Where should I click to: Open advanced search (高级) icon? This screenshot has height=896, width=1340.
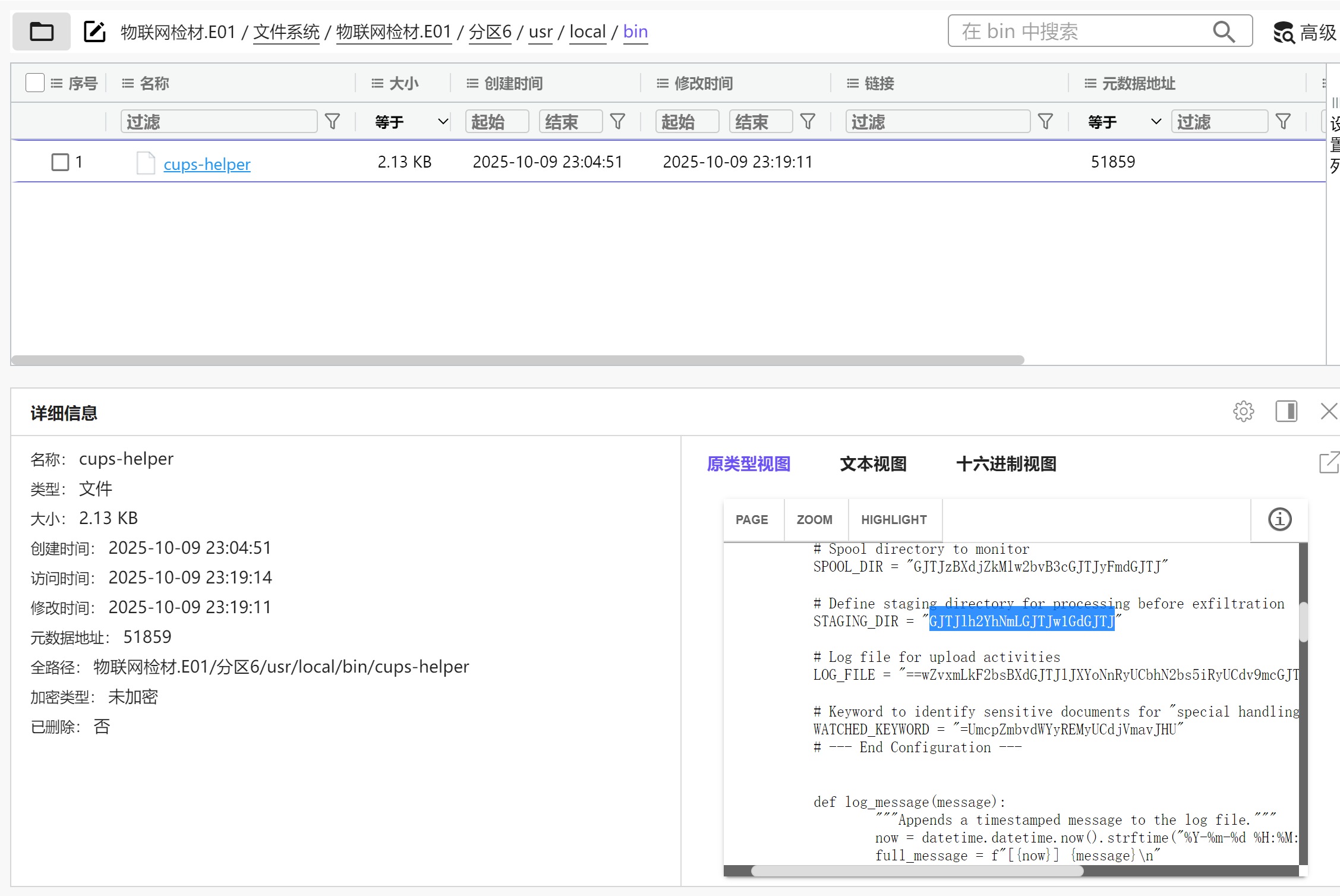[1284, 33]
